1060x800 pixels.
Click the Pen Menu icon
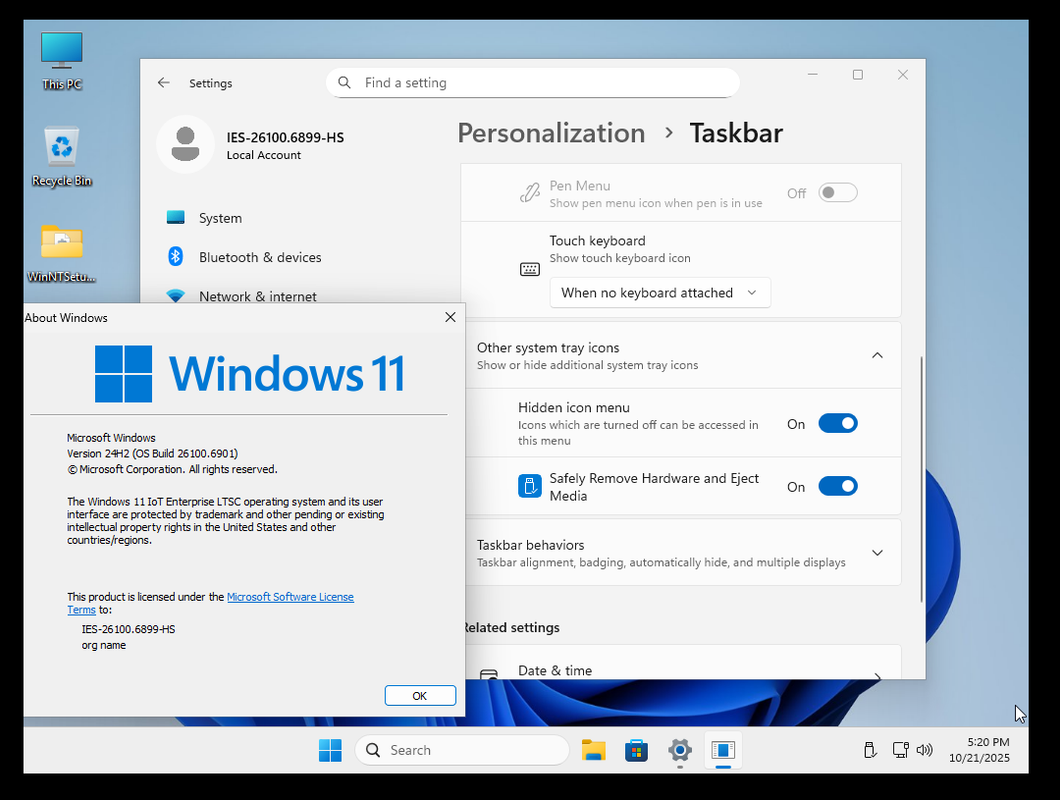tap(529, 193)
